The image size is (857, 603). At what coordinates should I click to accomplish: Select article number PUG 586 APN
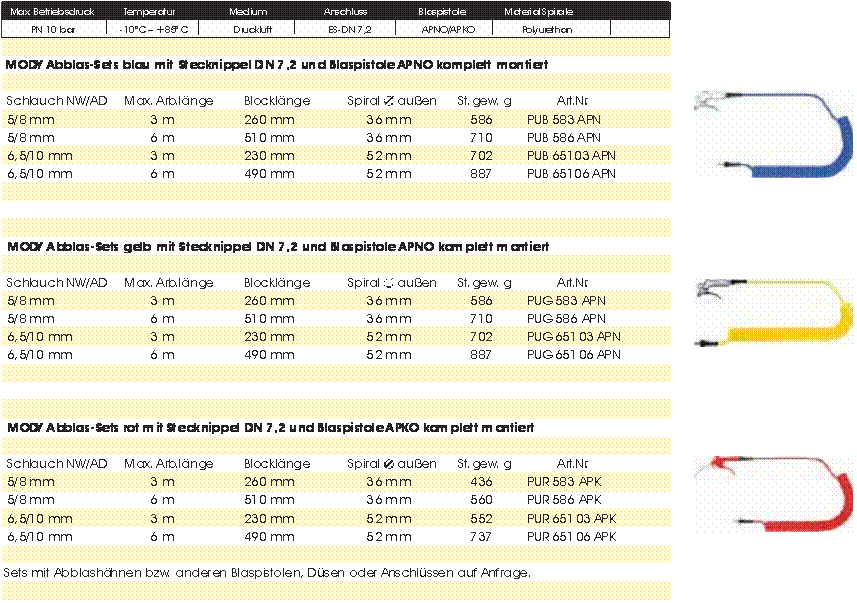(566, 319)
